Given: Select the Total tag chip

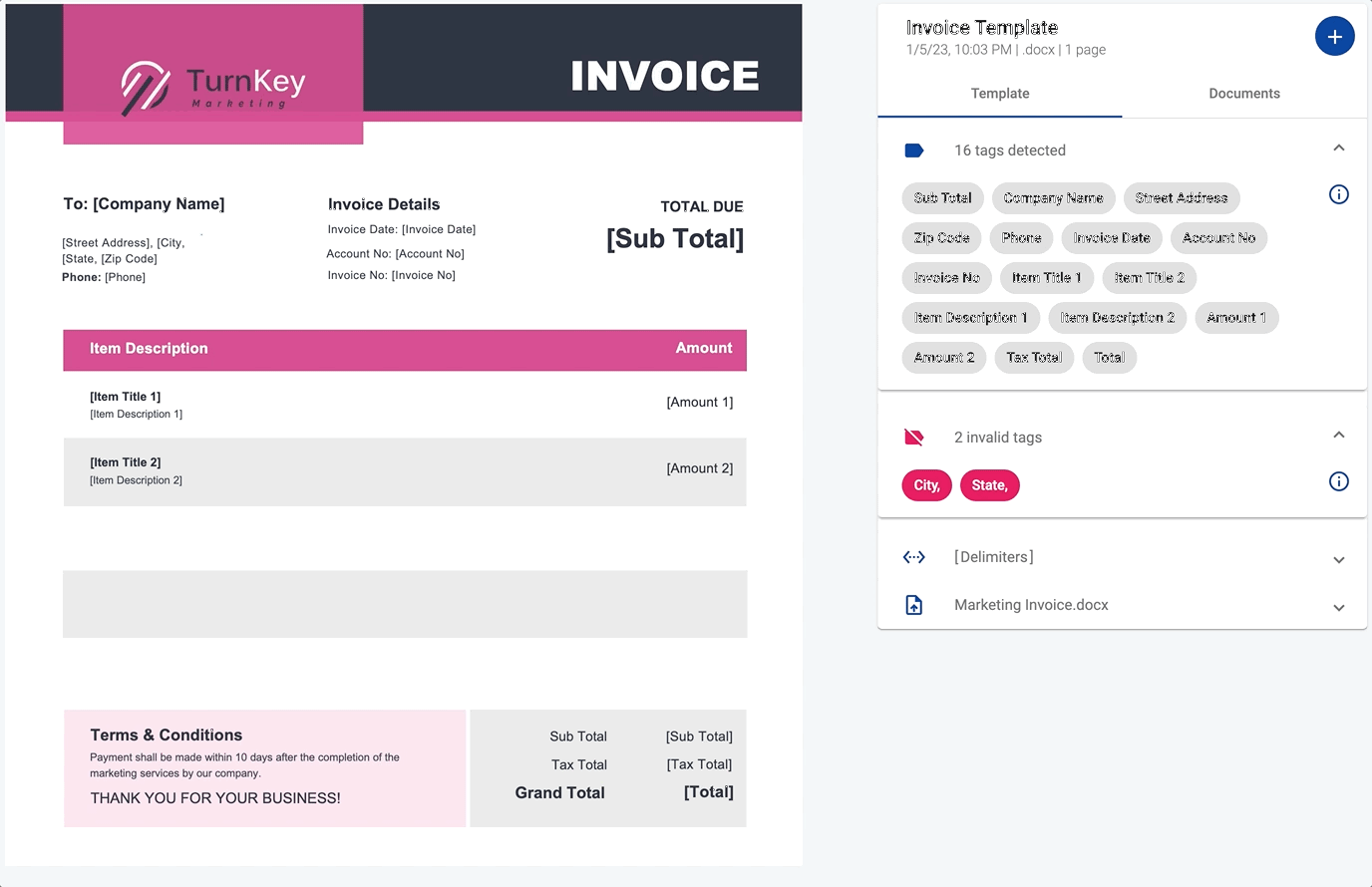Looking at the screenshot, I should [x=1109, y=358].
